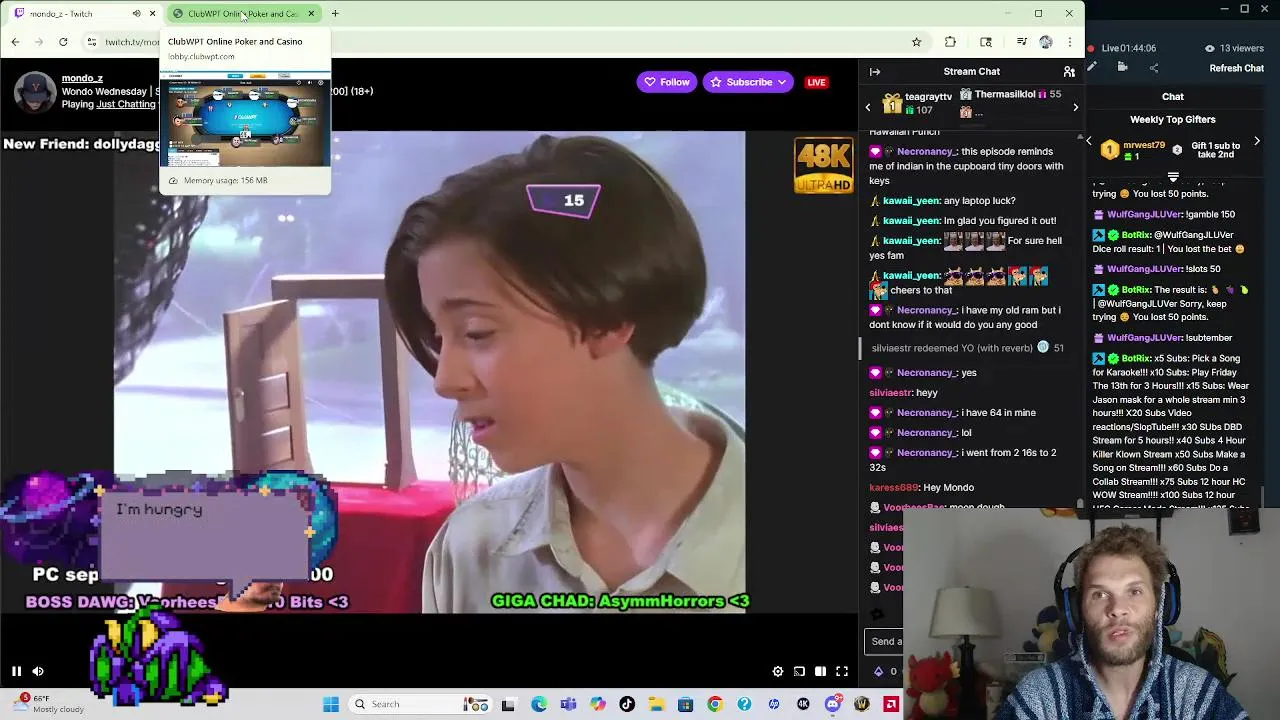
Task: Open the chat community users list
Action: 1069,72
